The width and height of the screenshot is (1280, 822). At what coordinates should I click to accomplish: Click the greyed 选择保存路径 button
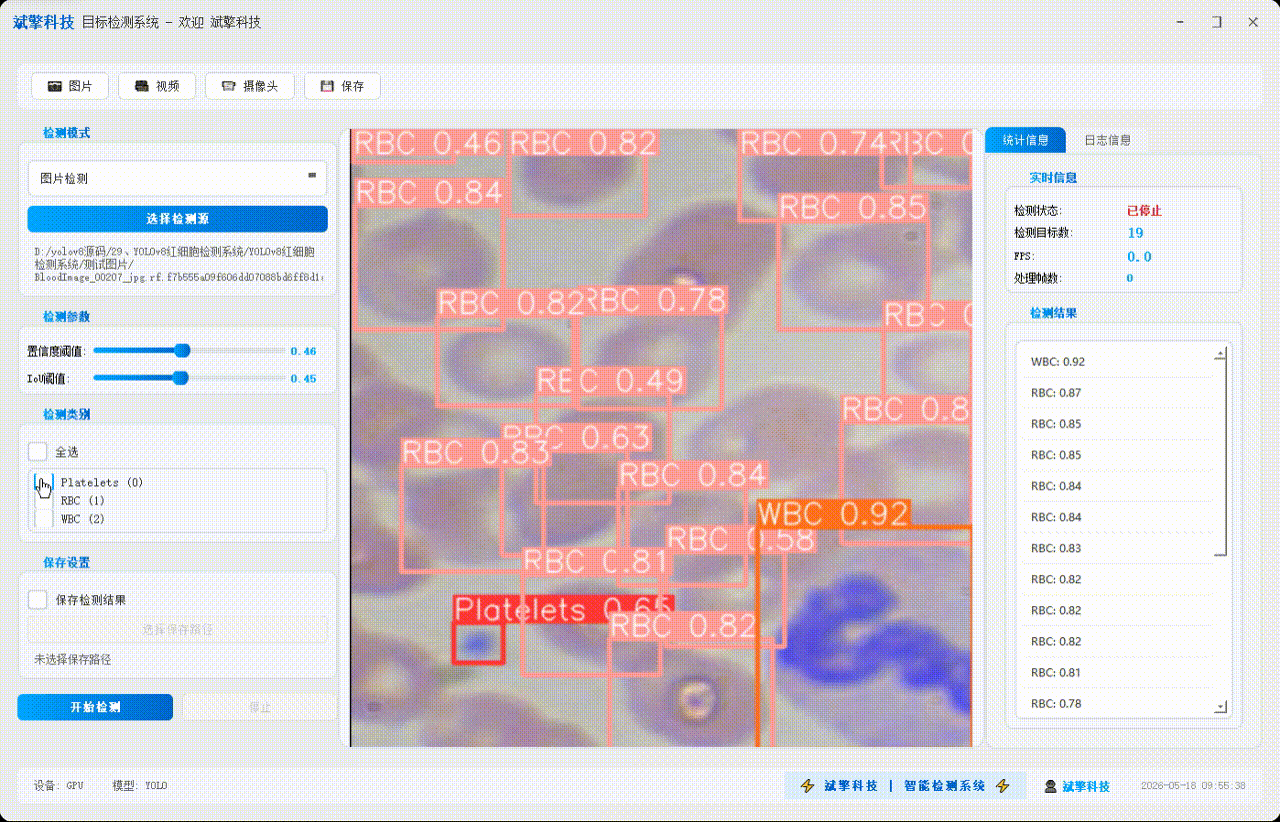[177, 630]
